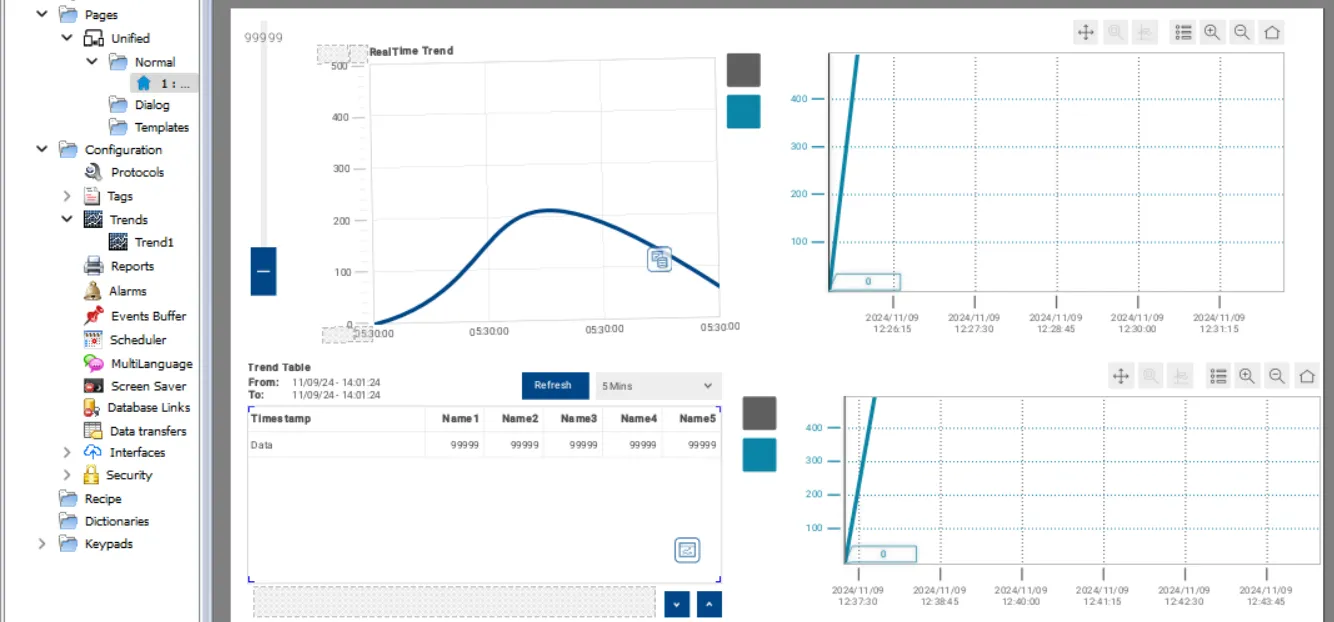Click the data export icon inside the RealTime Trend chart

660,259
